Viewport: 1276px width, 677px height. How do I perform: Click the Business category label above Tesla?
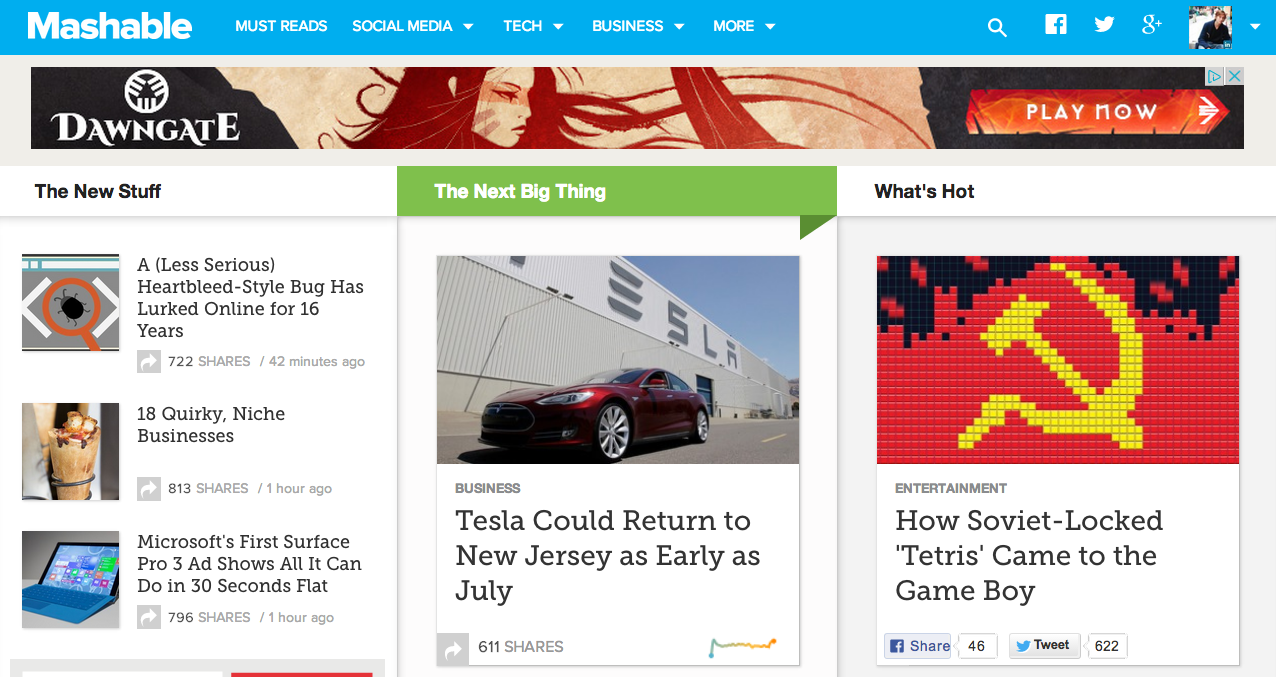point(488,488)
